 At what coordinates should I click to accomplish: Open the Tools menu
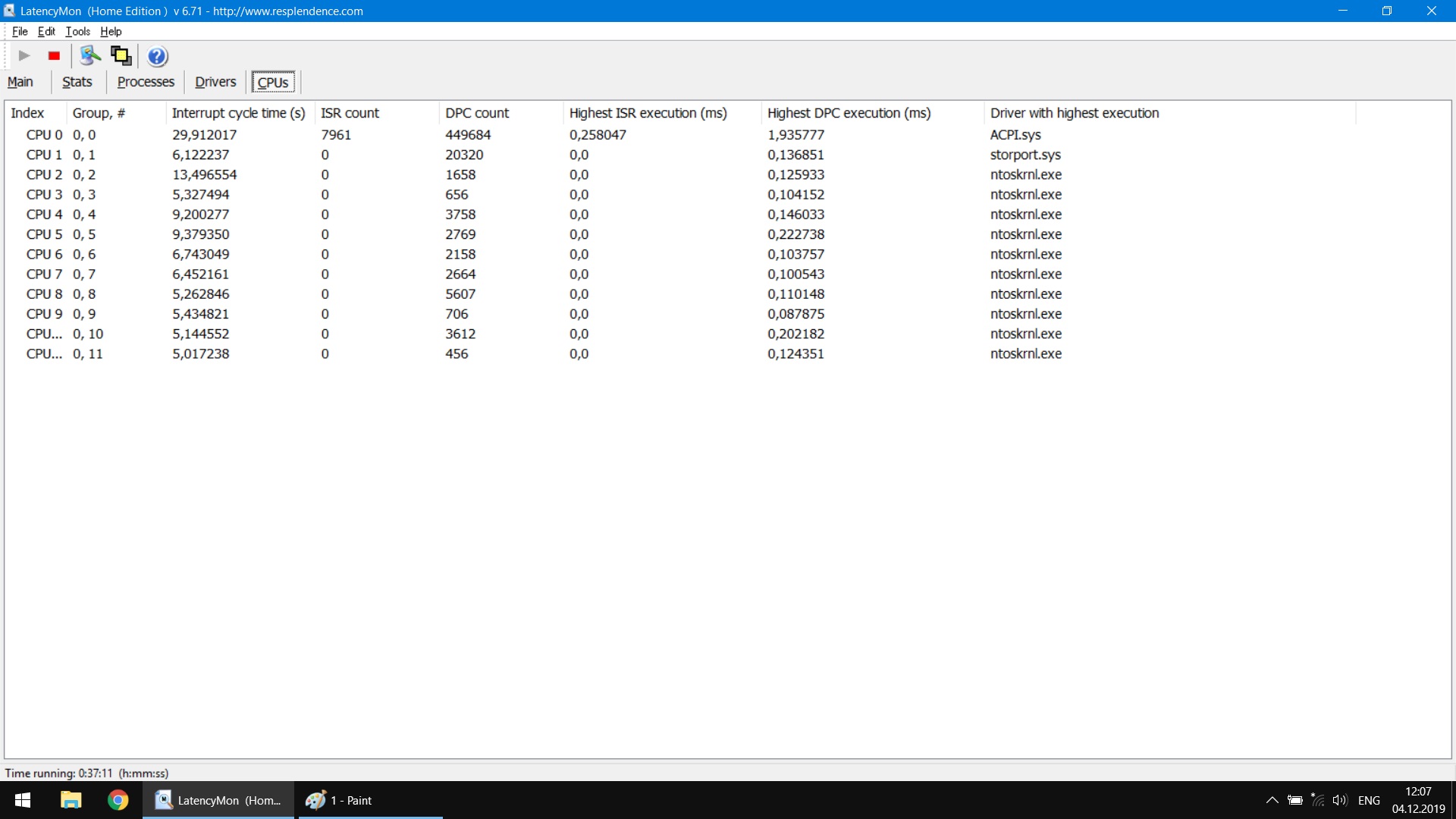click(77, 31)
